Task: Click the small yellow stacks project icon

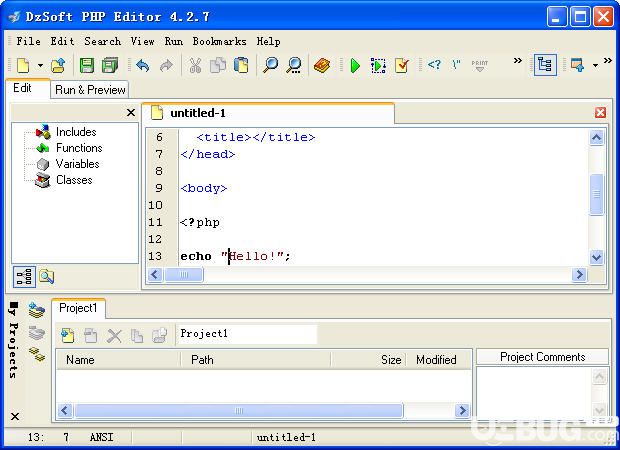Action: [37, 354]
